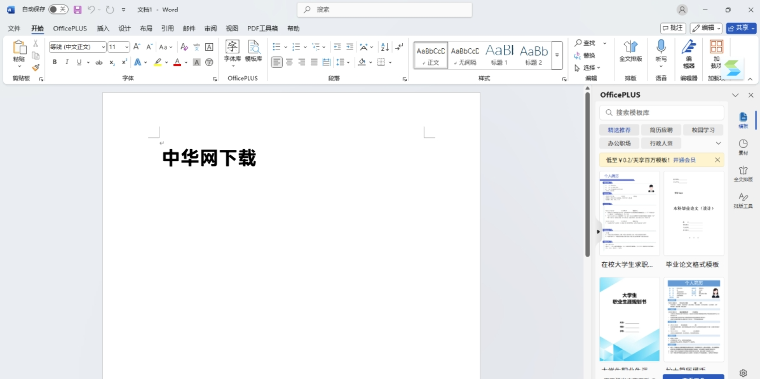
Task: Toggle Character Shading button
Action: [x=197, y=62]
